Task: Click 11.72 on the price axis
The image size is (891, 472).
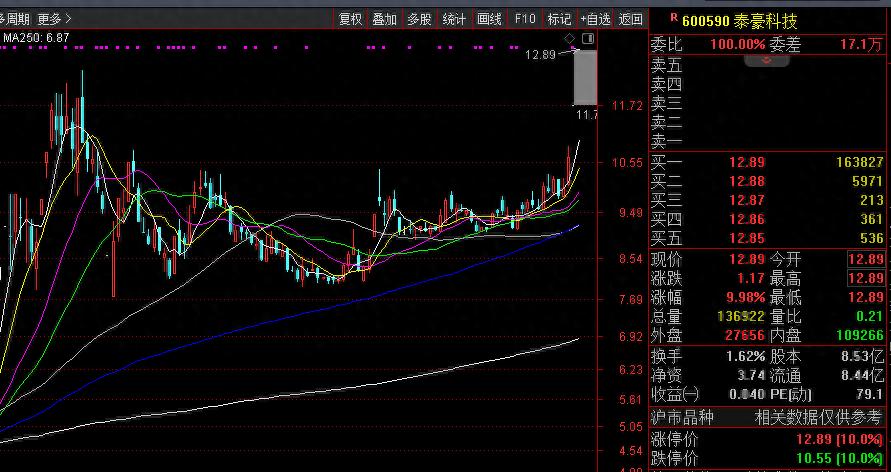Action: pos(627,106)
